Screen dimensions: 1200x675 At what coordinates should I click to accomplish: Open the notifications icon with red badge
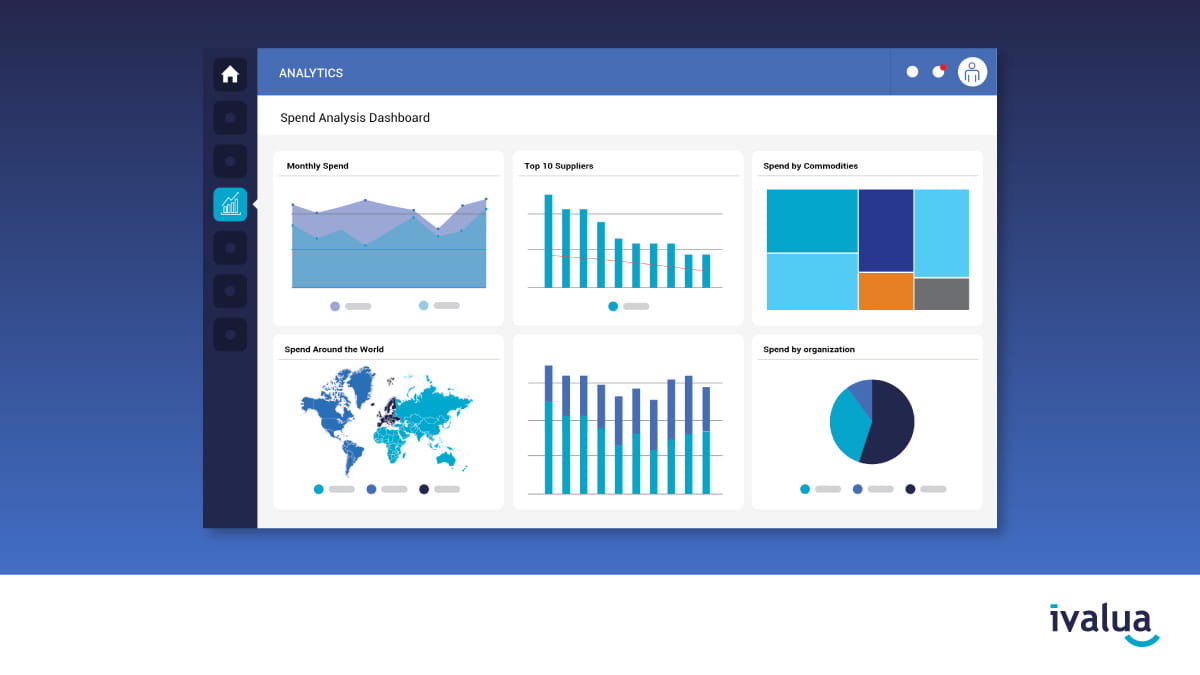coord(937,71)
